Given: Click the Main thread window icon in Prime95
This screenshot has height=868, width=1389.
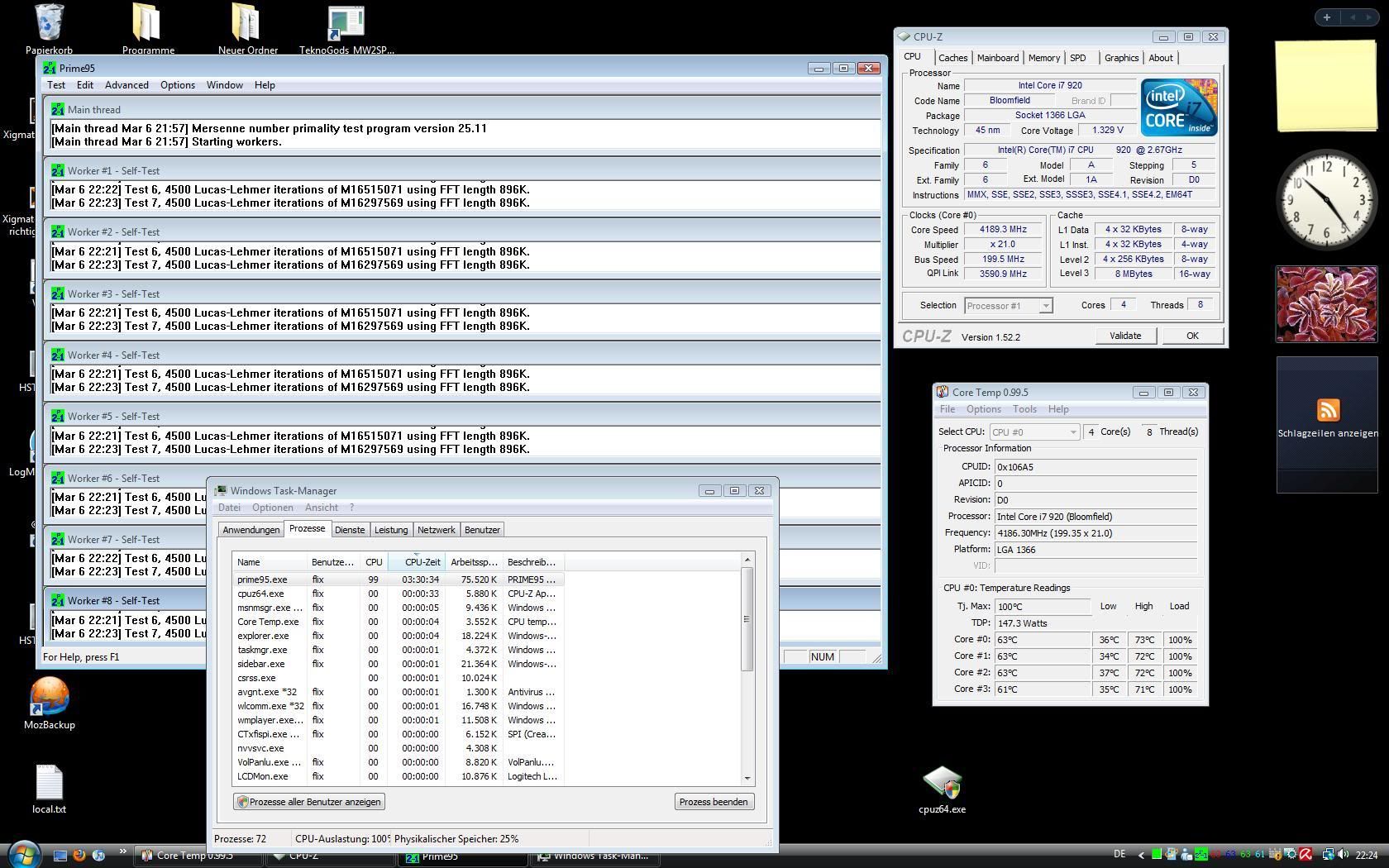Looking at the screenshot, I should pos(58,109).
